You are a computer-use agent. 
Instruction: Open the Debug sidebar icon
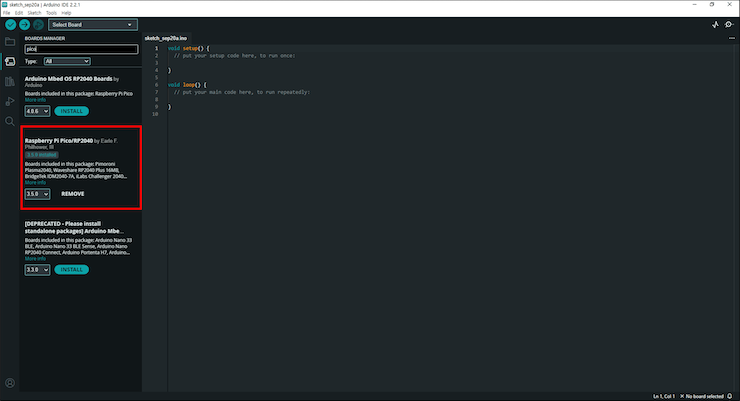tap(10, 101)
